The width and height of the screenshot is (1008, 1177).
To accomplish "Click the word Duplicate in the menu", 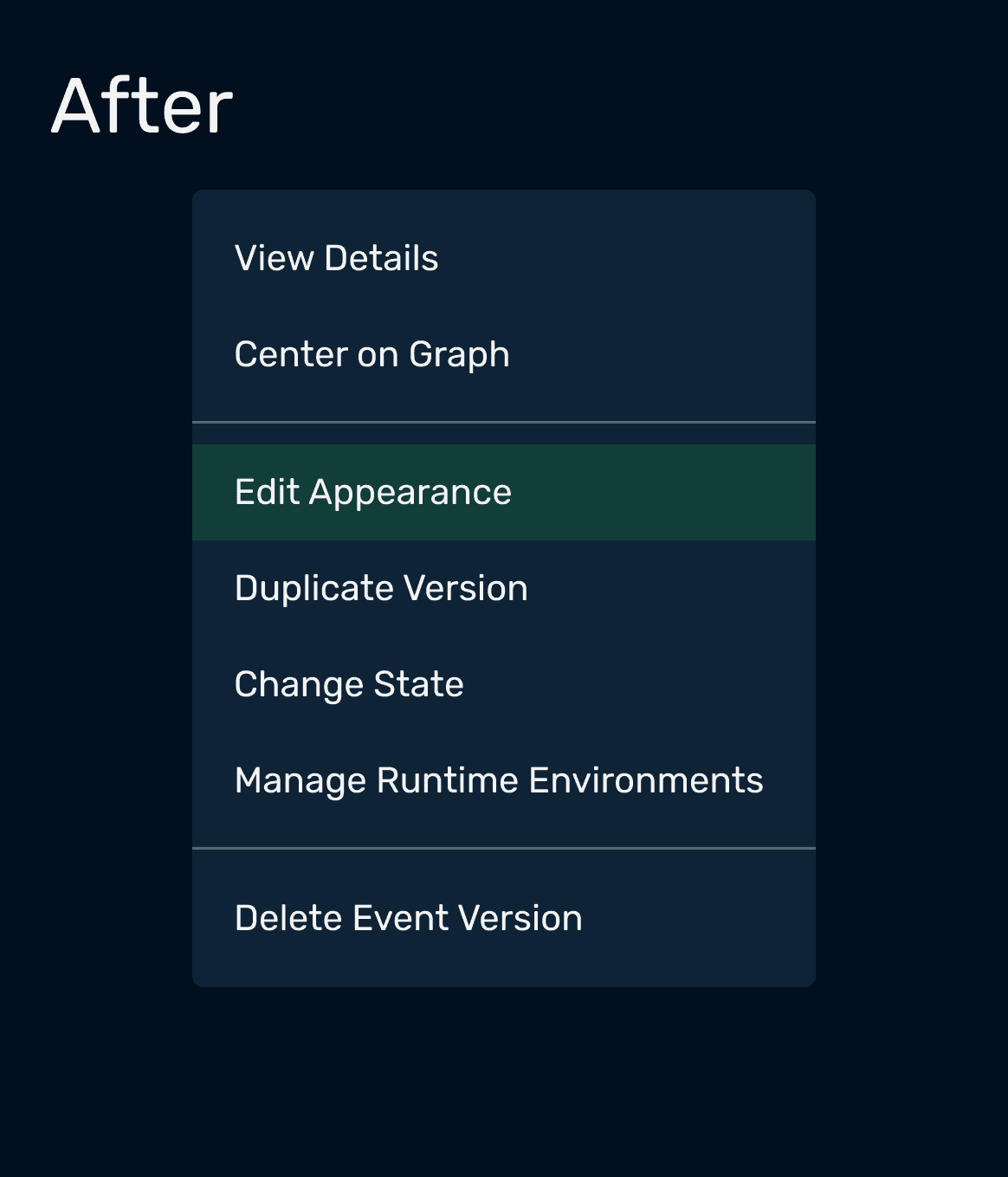I will coord(314,590).
